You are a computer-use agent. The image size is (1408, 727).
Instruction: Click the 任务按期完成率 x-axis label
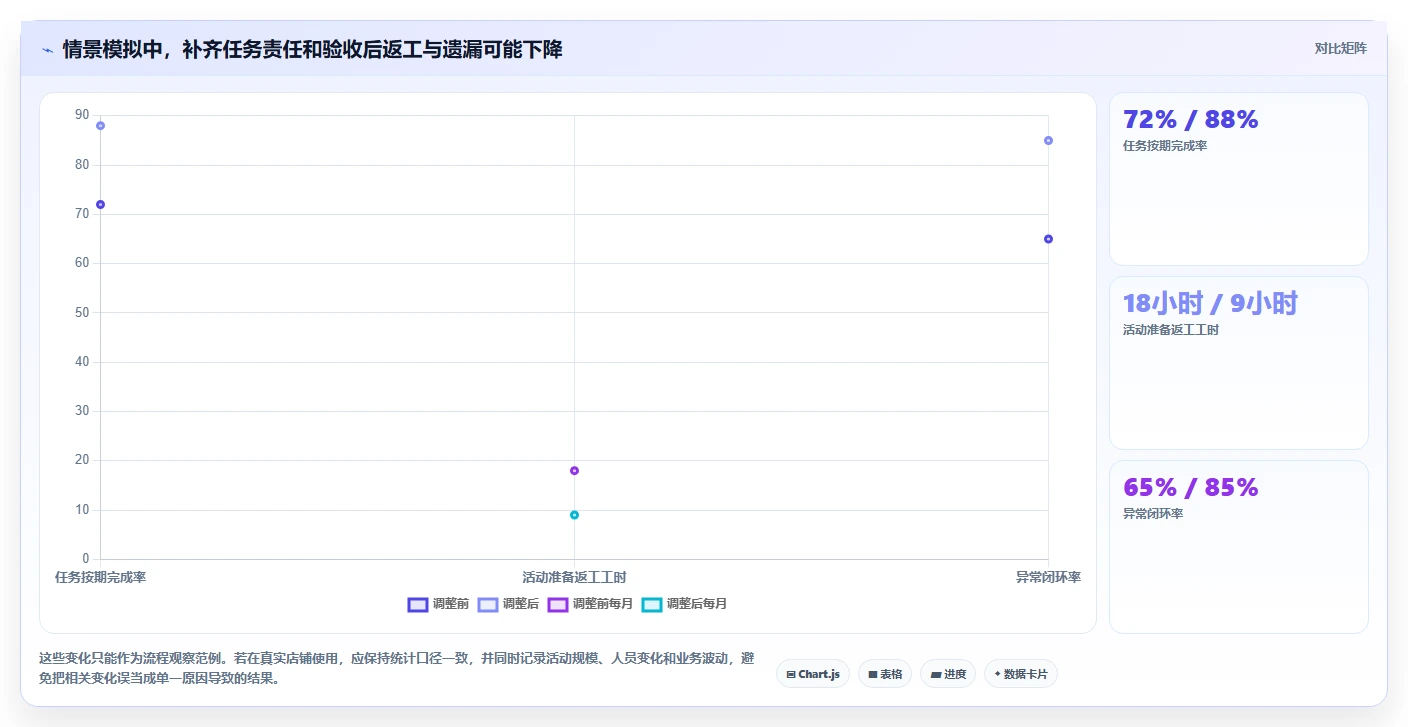coord(100,577)
